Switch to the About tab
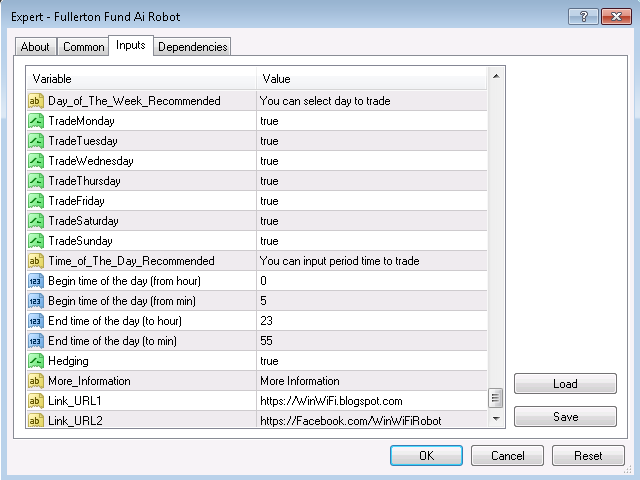Screen dimensions: 640x480 click(x=36, y=47)
